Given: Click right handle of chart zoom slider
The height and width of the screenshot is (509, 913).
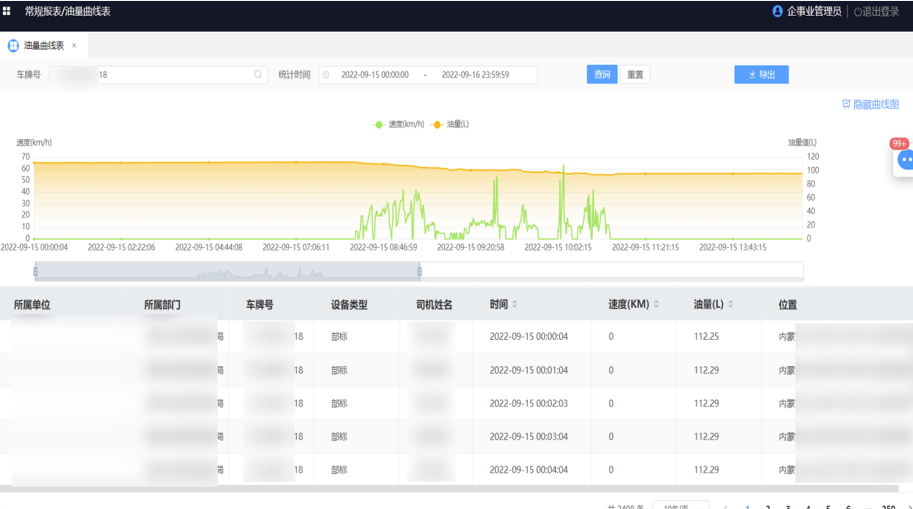Looking at the screenshot, I should pos(419,271).
